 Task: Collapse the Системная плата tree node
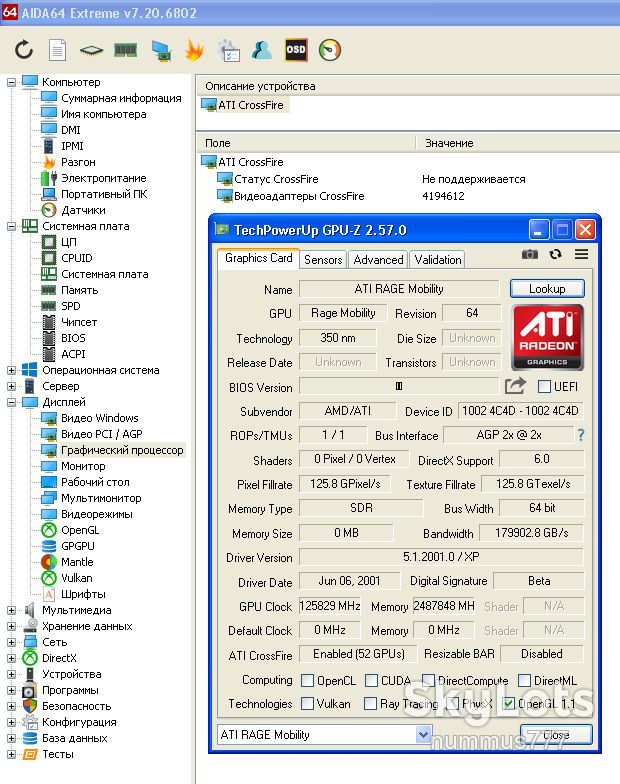(12, 226)
